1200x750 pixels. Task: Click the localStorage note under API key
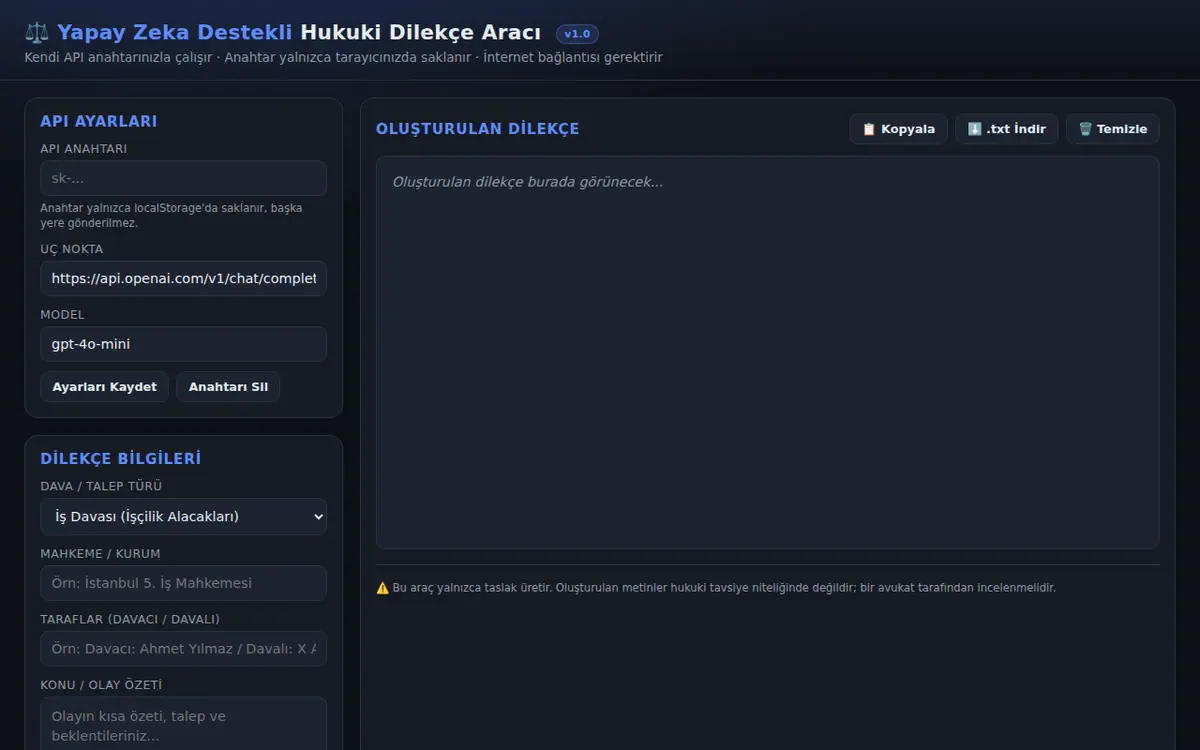[171, 215]
